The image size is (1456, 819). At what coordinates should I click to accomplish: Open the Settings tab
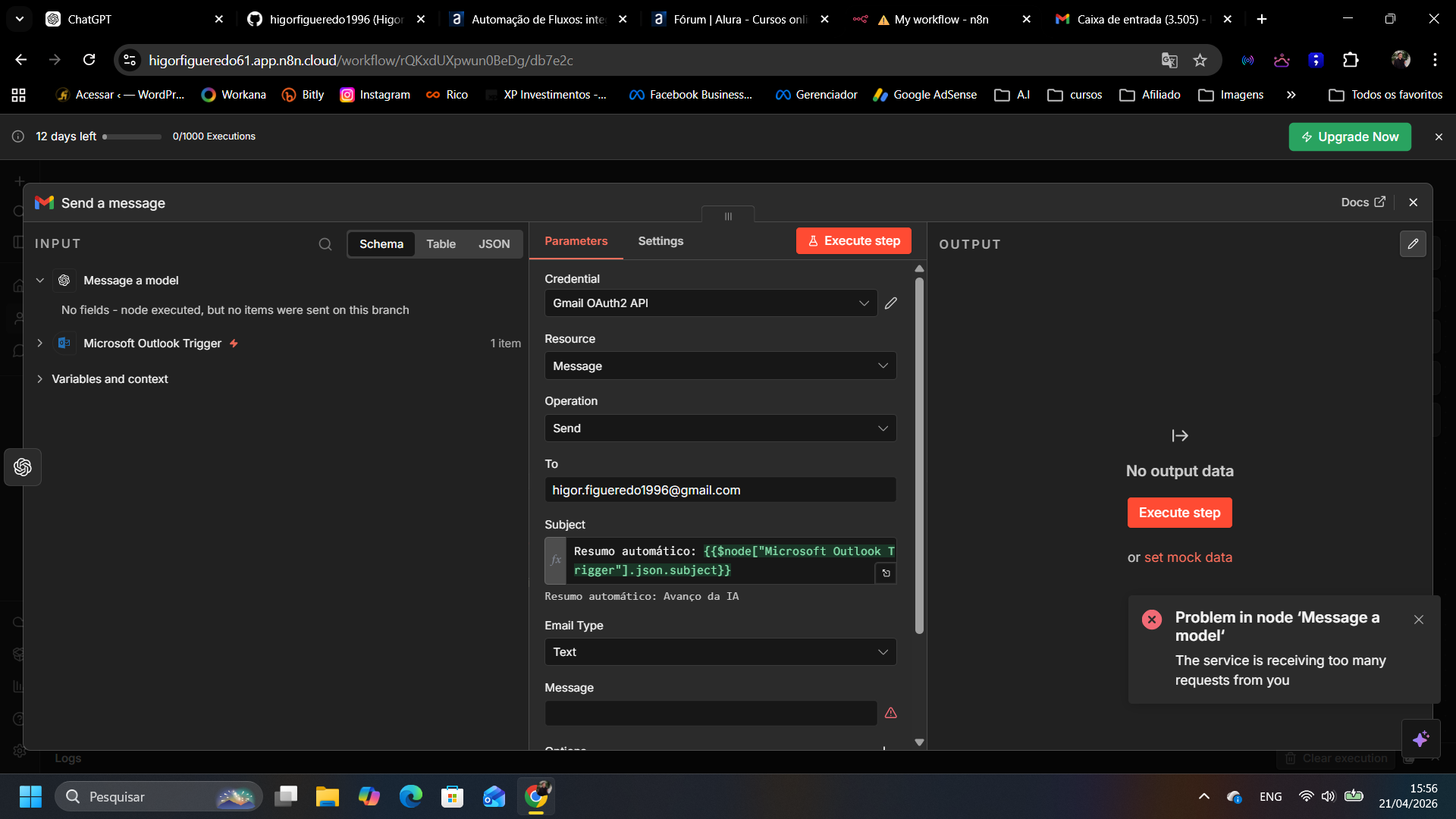tap(660, 241)
